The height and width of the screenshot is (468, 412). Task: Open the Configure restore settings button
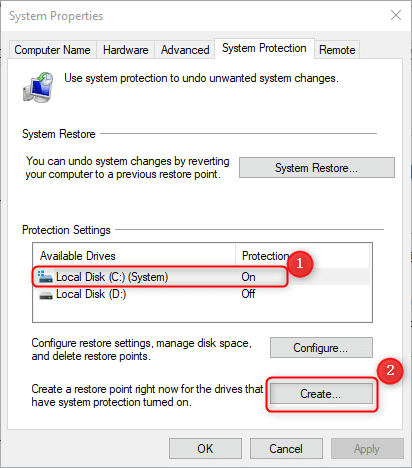click(x=321, y=348)
